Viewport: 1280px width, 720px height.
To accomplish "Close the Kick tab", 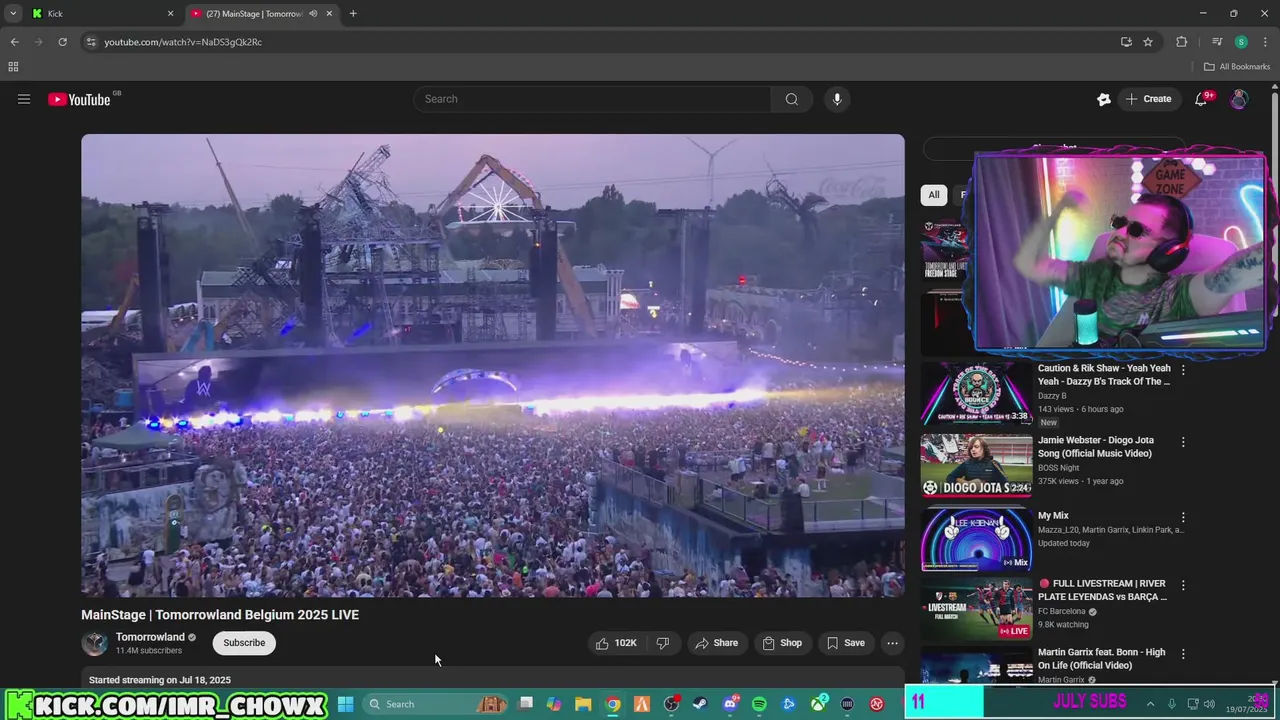I will 170,14.
